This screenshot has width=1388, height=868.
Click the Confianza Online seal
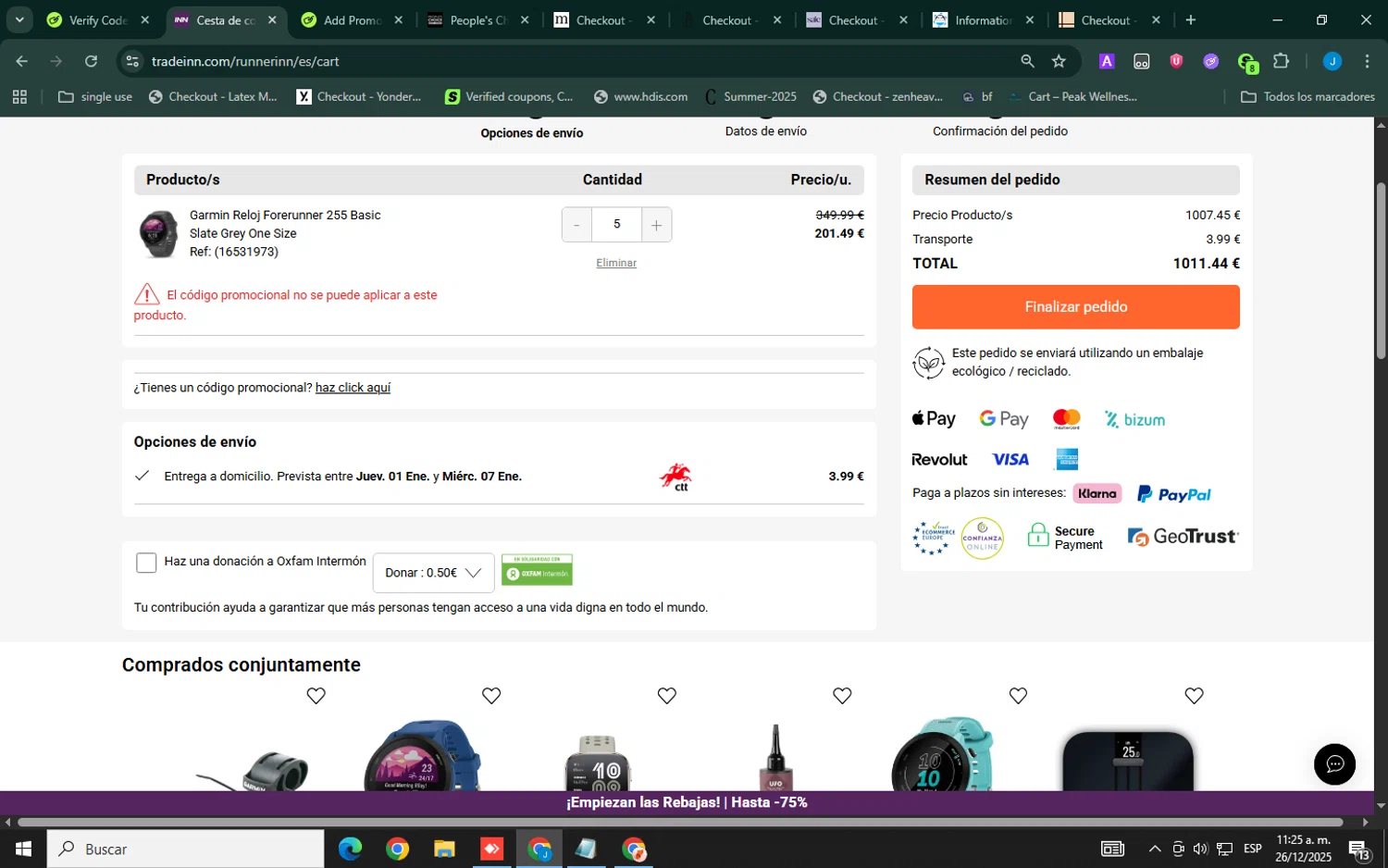click(983, 539)
